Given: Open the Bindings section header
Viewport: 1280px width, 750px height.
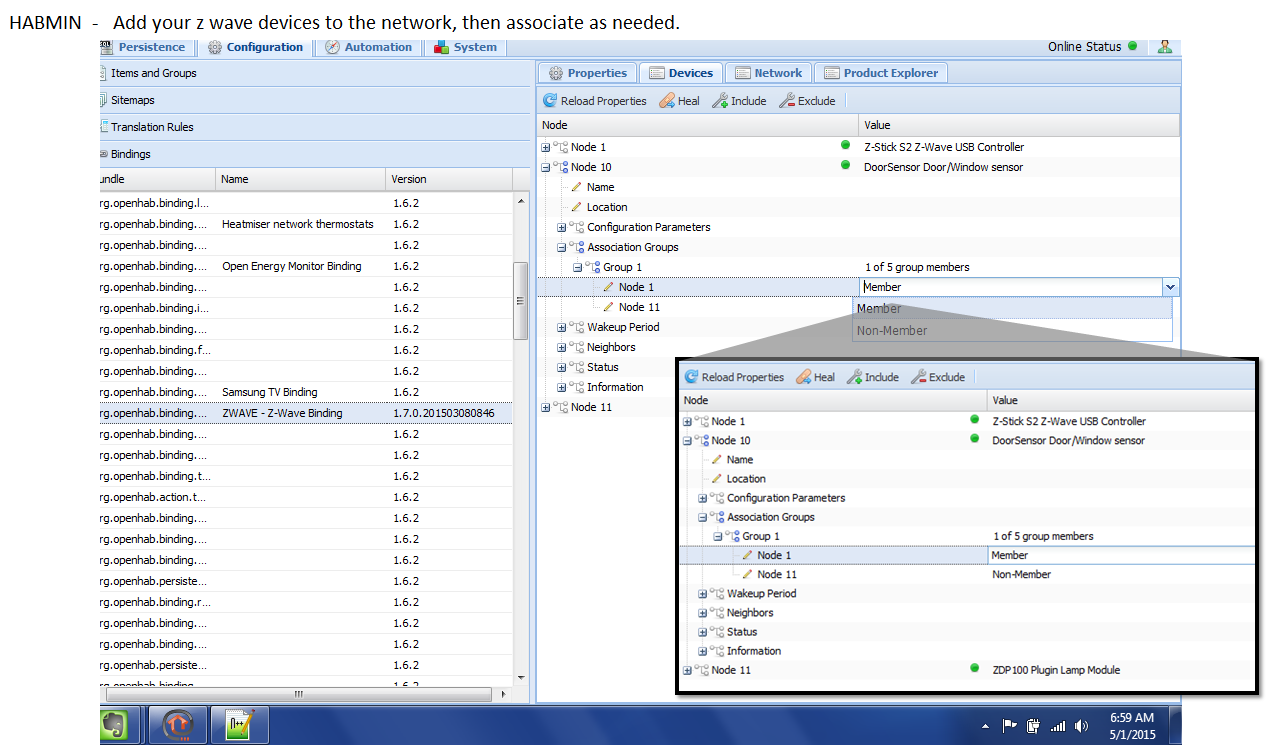Looking at the screenshot, I should point(315,154).
